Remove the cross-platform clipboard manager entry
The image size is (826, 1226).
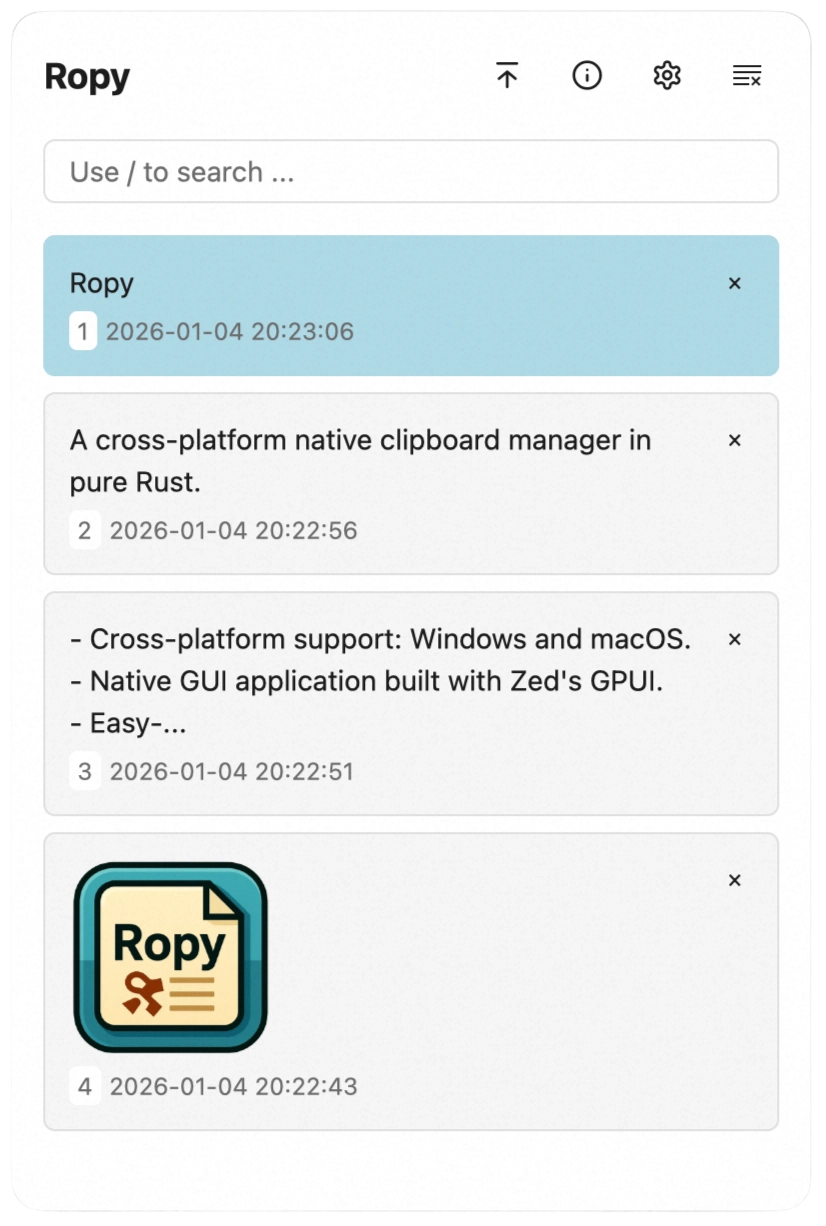[735, 440]
